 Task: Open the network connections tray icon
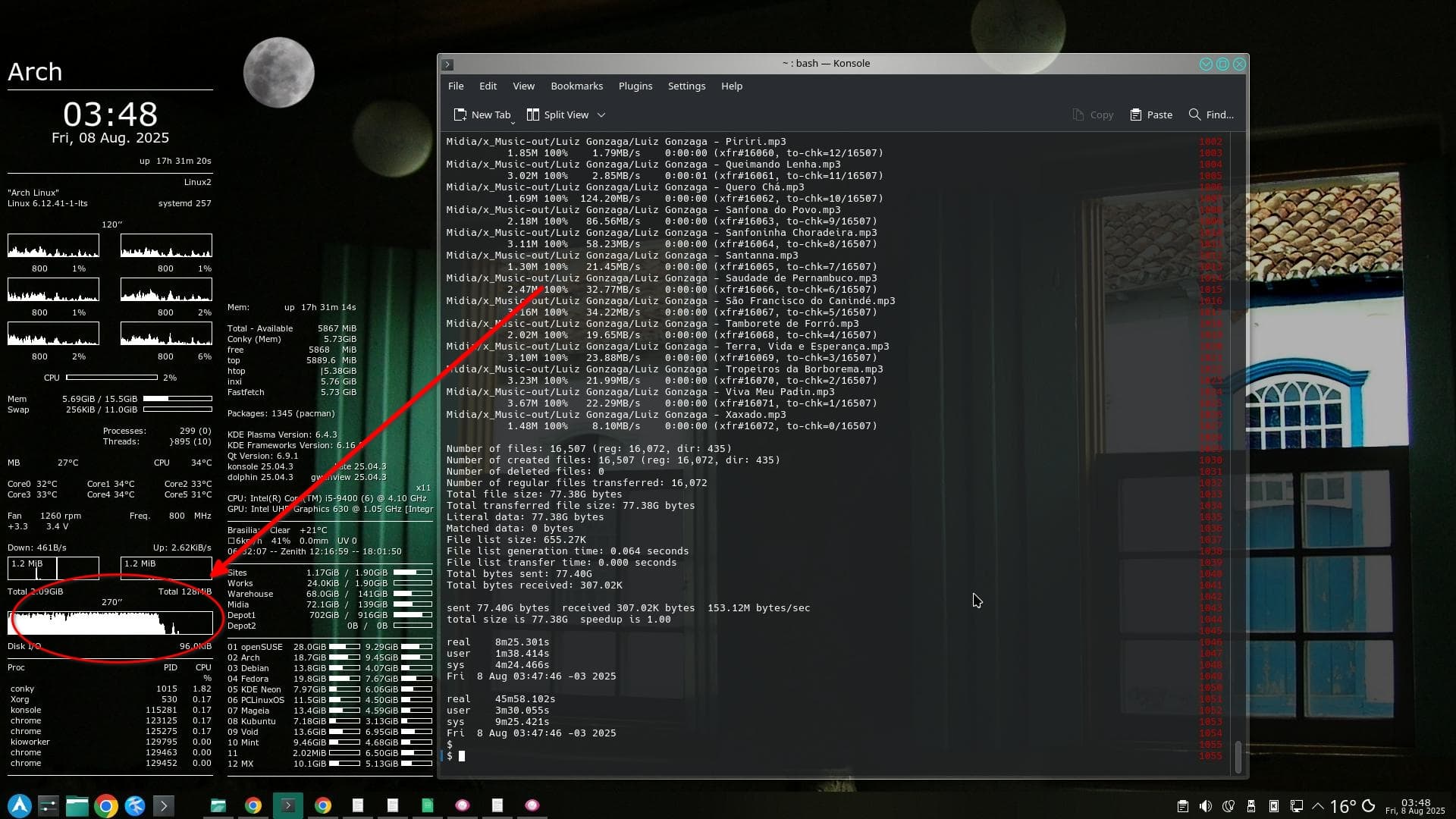(x=1296, y=806)
